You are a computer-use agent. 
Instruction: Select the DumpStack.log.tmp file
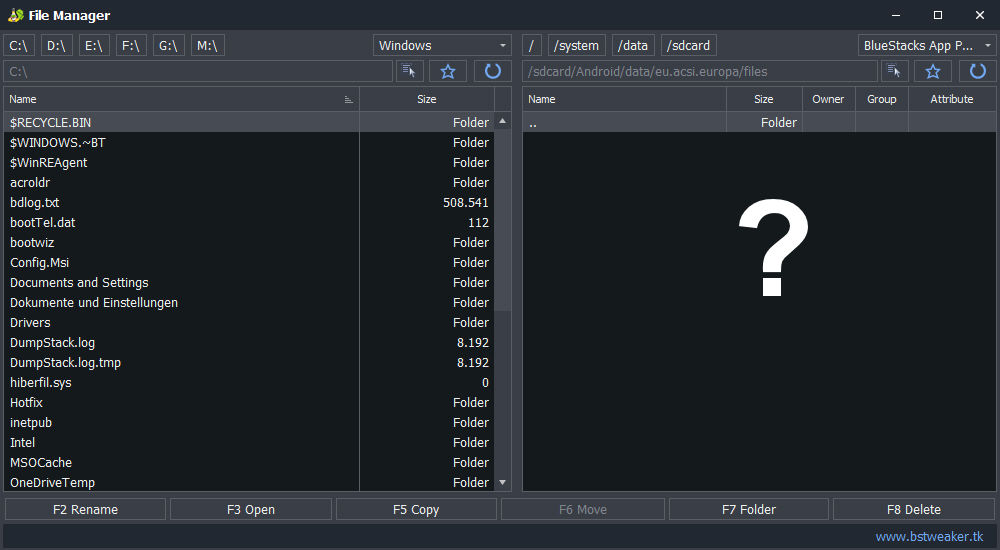(x=249, y=362)
